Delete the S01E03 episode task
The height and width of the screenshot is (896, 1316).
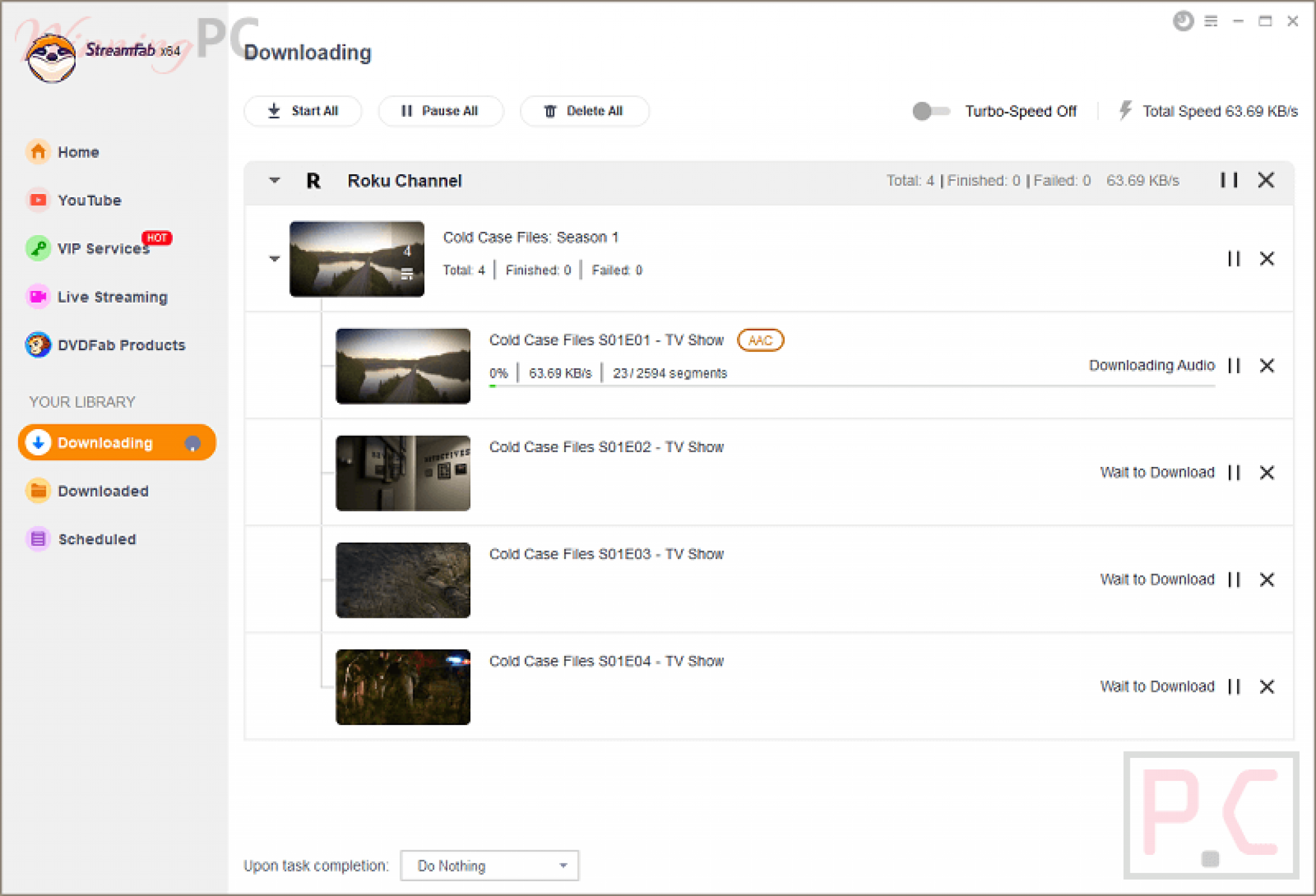point(1267,579)
